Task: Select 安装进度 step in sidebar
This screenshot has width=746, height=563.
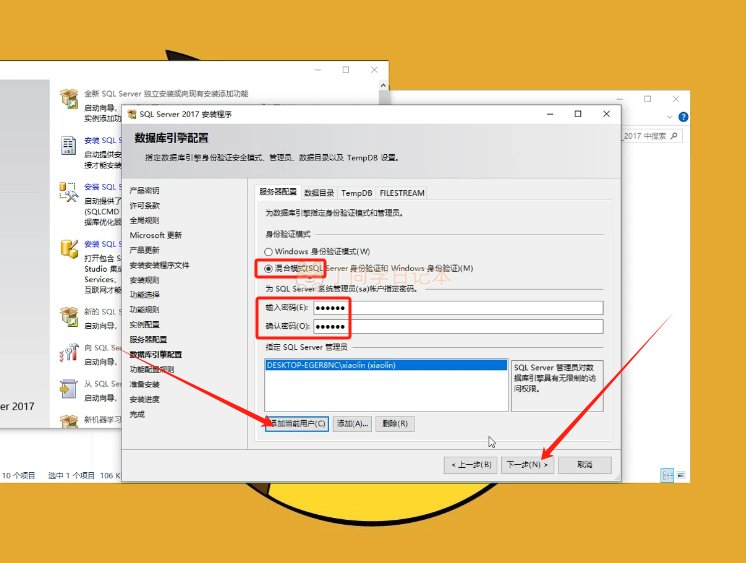Action: [x=144, y=399]
